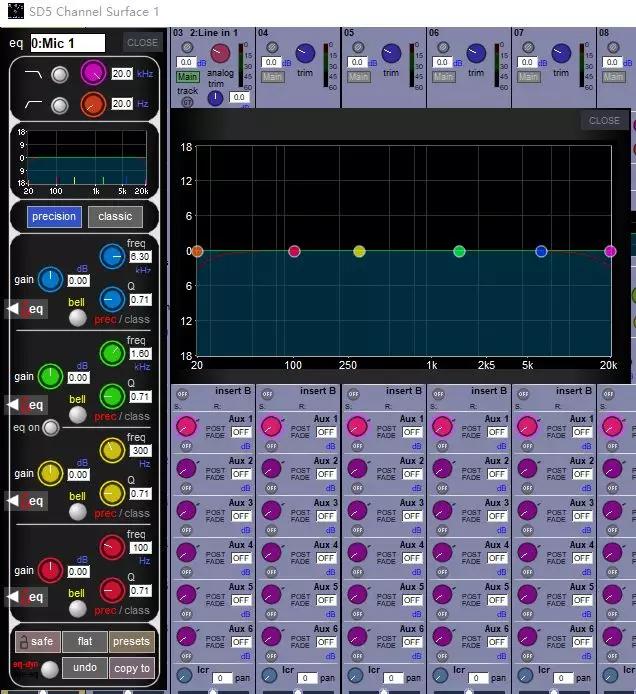Click channel 03 analog trim knob

tap(220, 54)
